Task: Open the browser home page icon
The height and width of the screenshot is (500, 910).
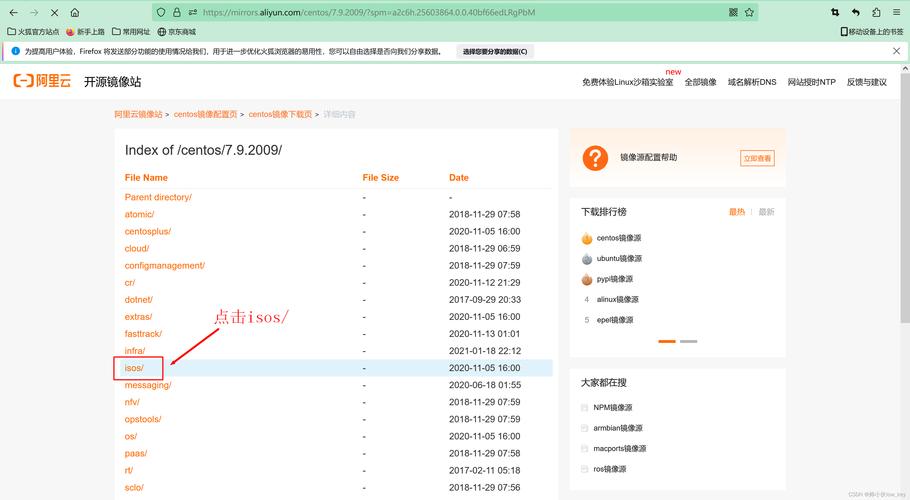Action: 75,12
